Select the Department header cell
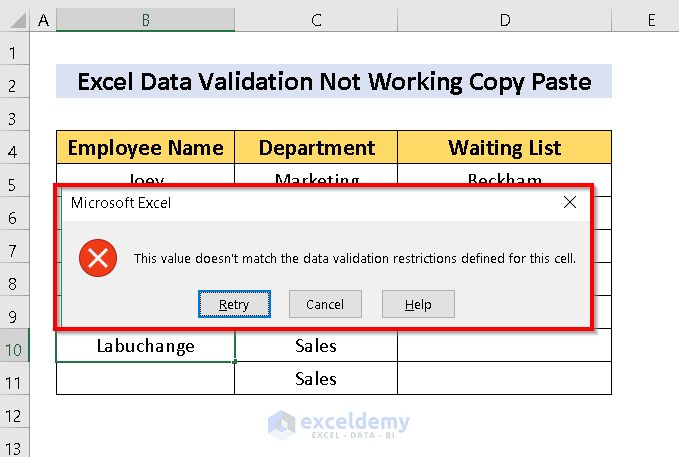The width and height of the screenshot is (679, 457). 316,148
